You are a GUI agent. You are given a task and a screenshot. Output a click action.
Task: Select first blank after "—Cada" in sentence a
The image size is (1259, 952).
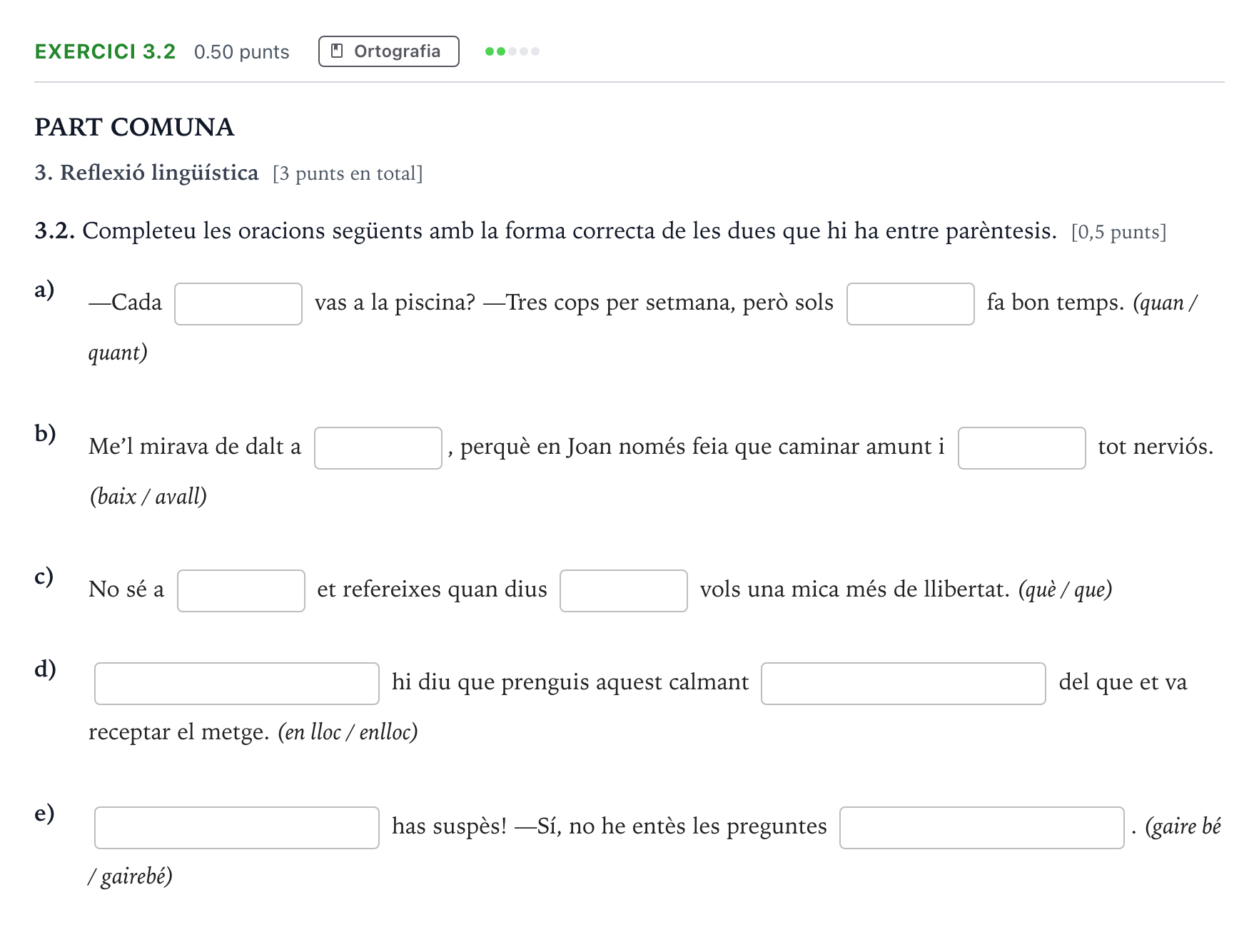tap(238, 304)
